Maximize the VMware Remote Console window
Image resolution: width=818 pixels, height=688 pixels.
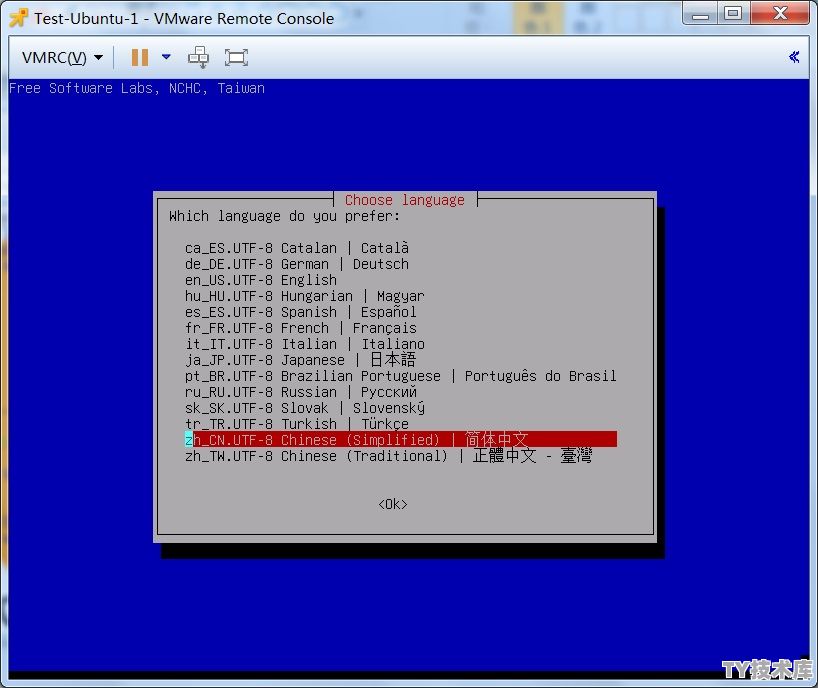[733, 13]
